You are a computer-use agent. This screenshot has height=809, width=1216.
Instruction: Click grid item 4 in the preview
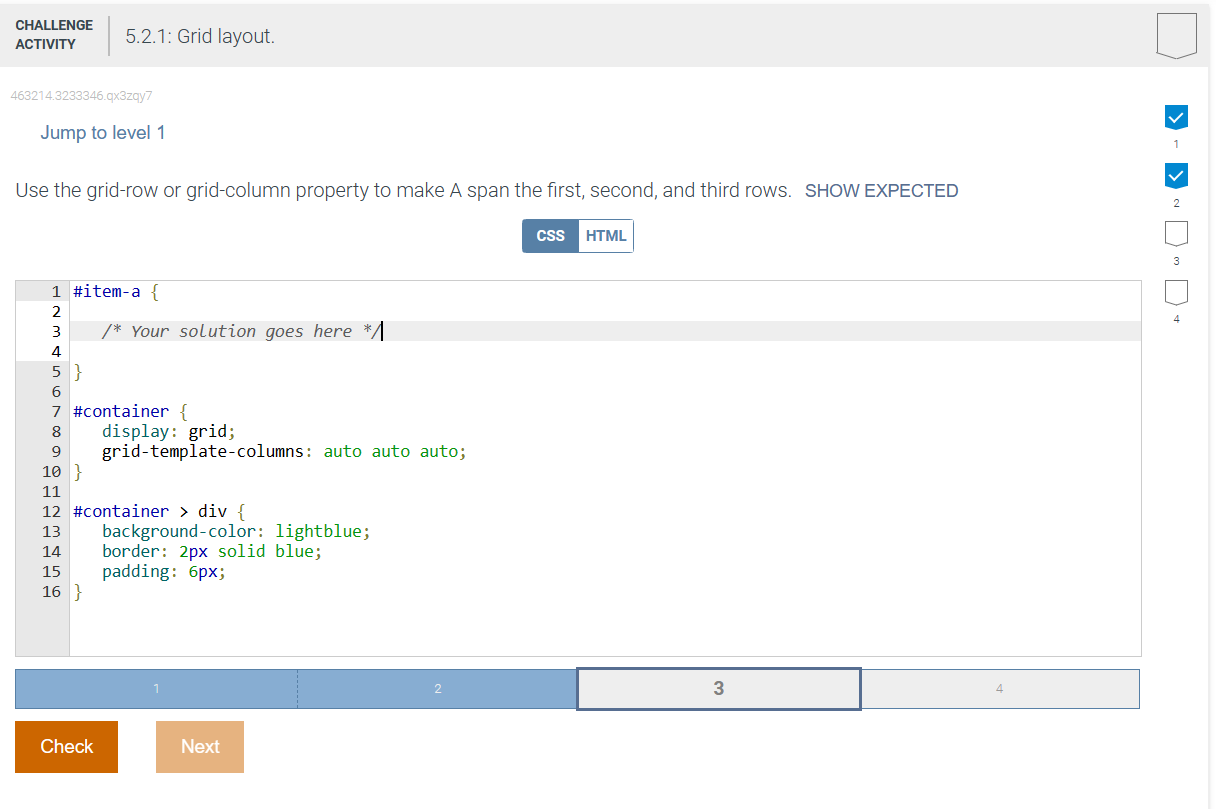[x=999, y=688]
